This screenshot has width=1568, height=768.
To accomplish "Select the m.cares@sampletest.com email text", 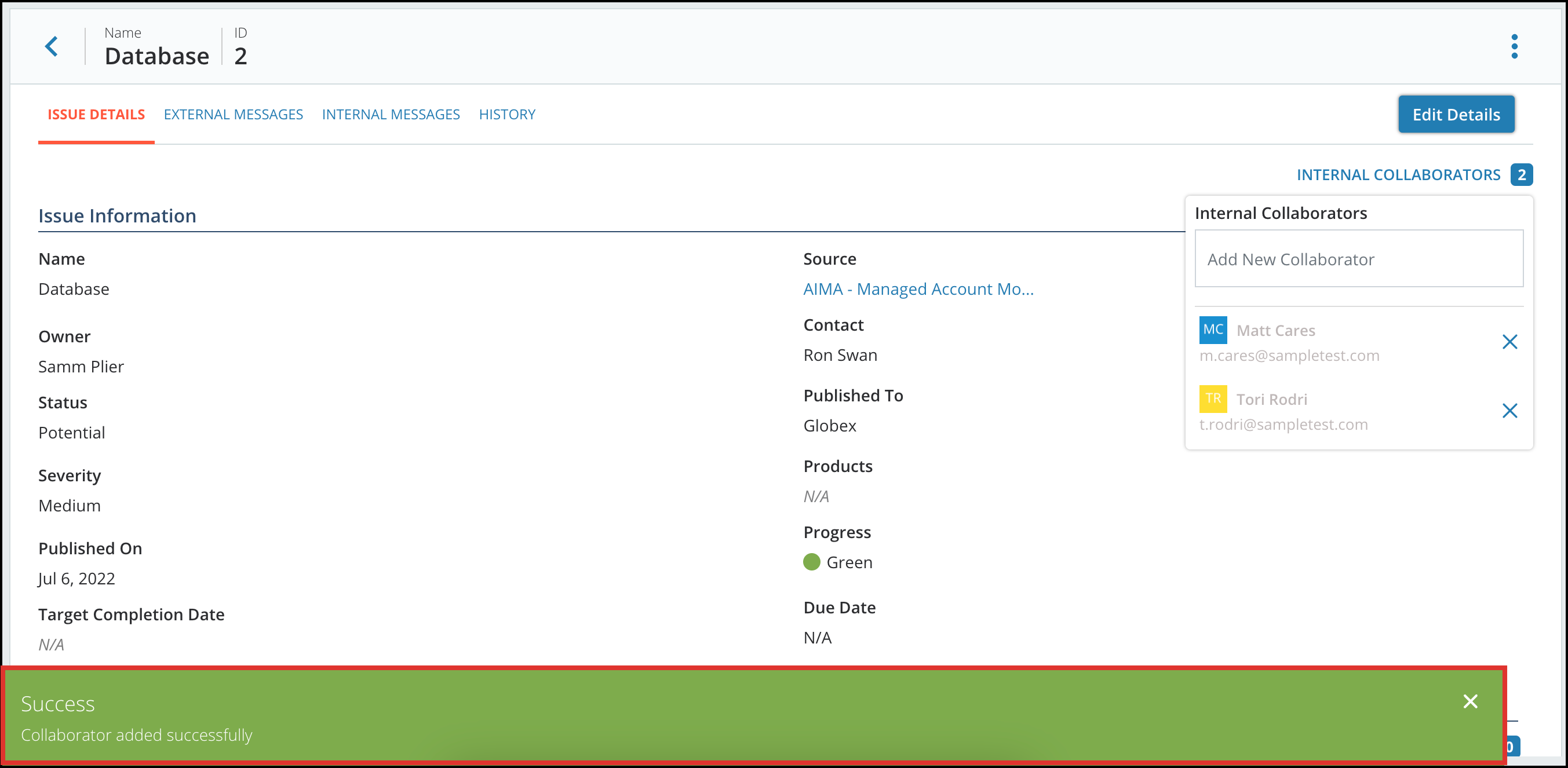I will click(x=1289, y=356).
